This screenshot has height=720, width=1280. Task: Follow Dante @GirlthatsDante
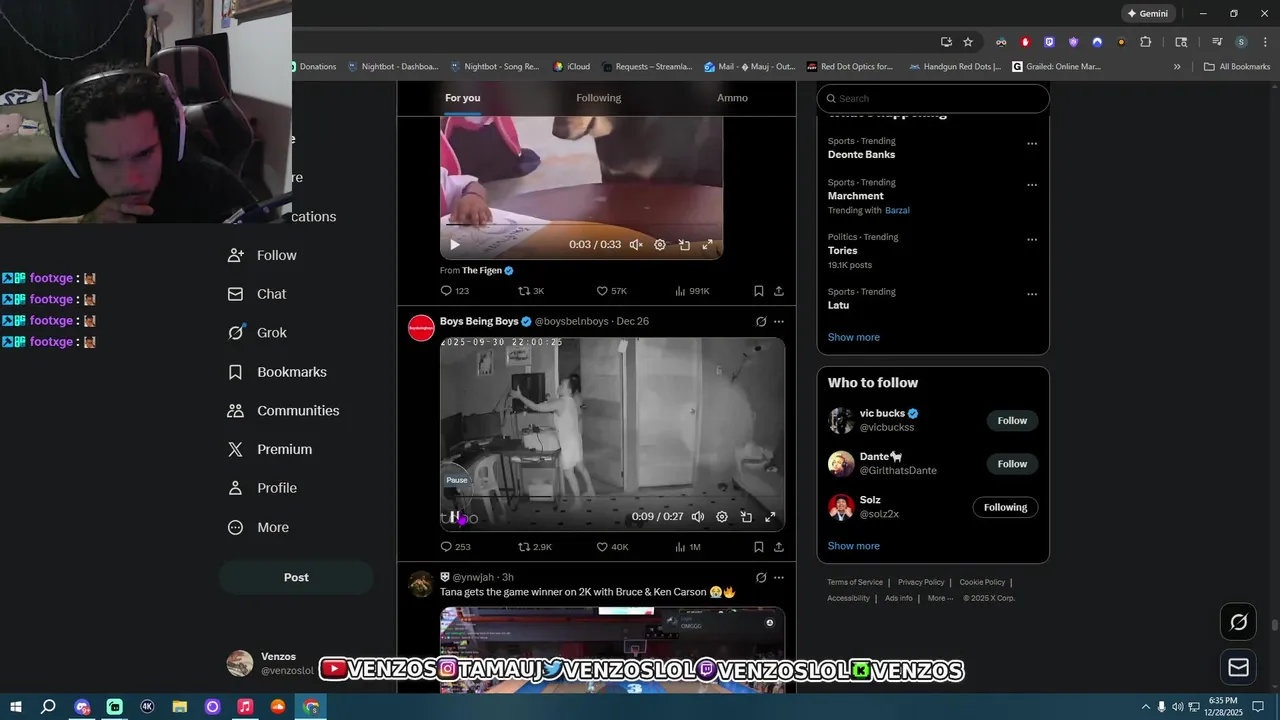click(1012, 464)
